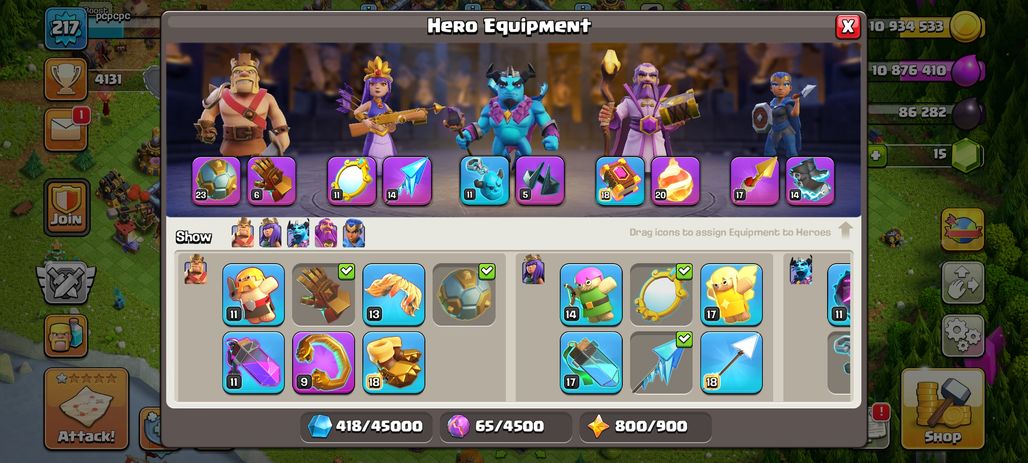This screenshot has width=1028, height=463.
Task: Open Warden's equipped Fireball slot level 20
Action: click(x=675, y=180)
